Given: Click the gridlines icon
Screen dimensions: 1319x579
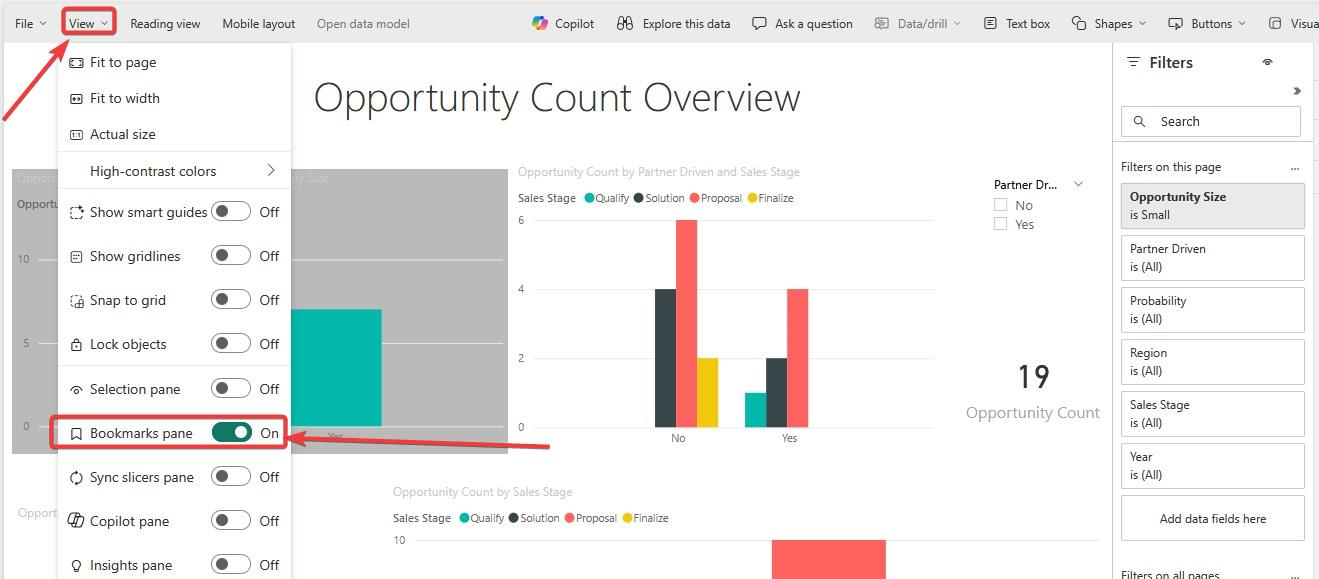Looking at the screenshot, I should 77,256.
